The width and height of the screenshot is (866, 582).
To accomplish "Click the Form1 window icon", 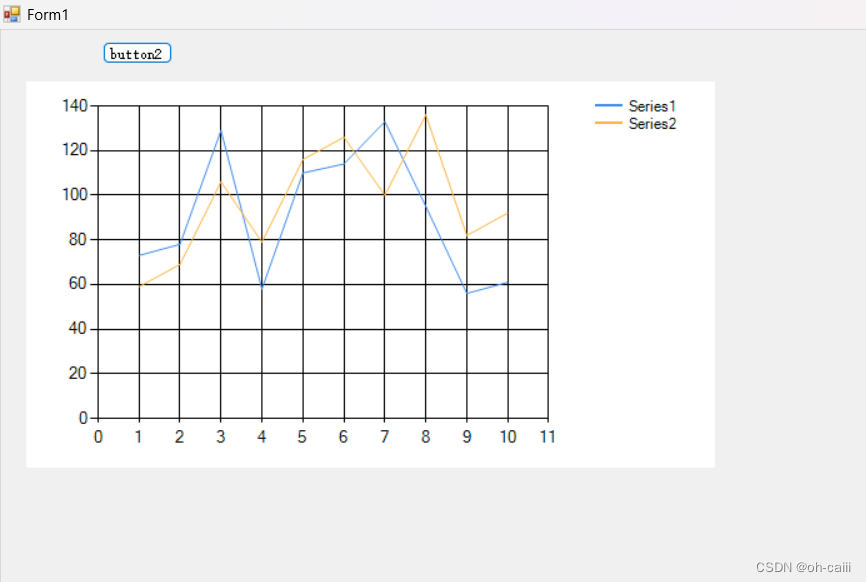I will tap(12, 14).
